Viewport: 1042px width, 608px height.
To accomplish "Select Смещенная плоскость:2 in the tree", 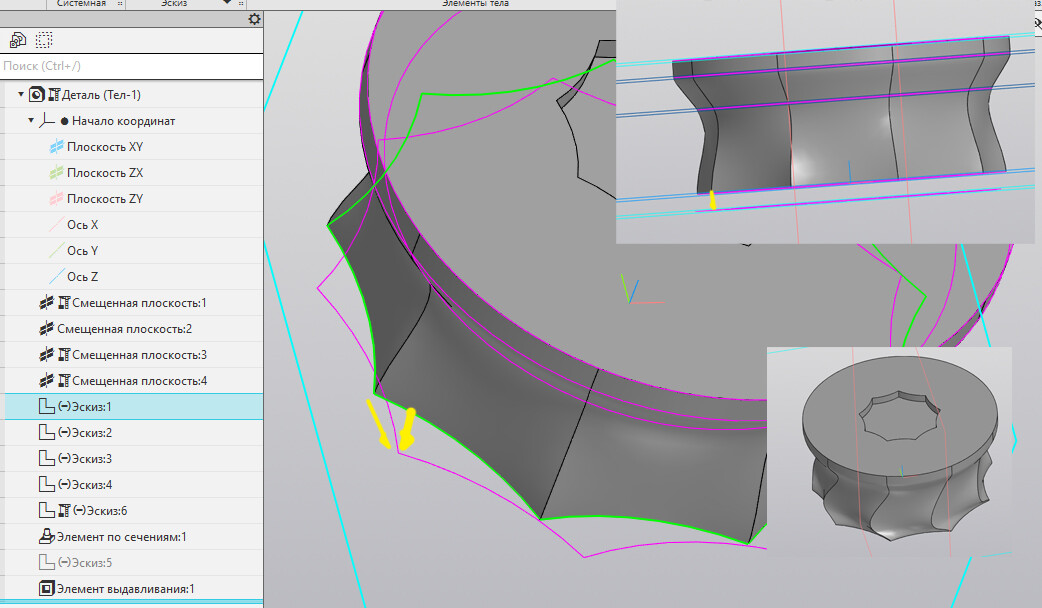I will pos(123,329).
